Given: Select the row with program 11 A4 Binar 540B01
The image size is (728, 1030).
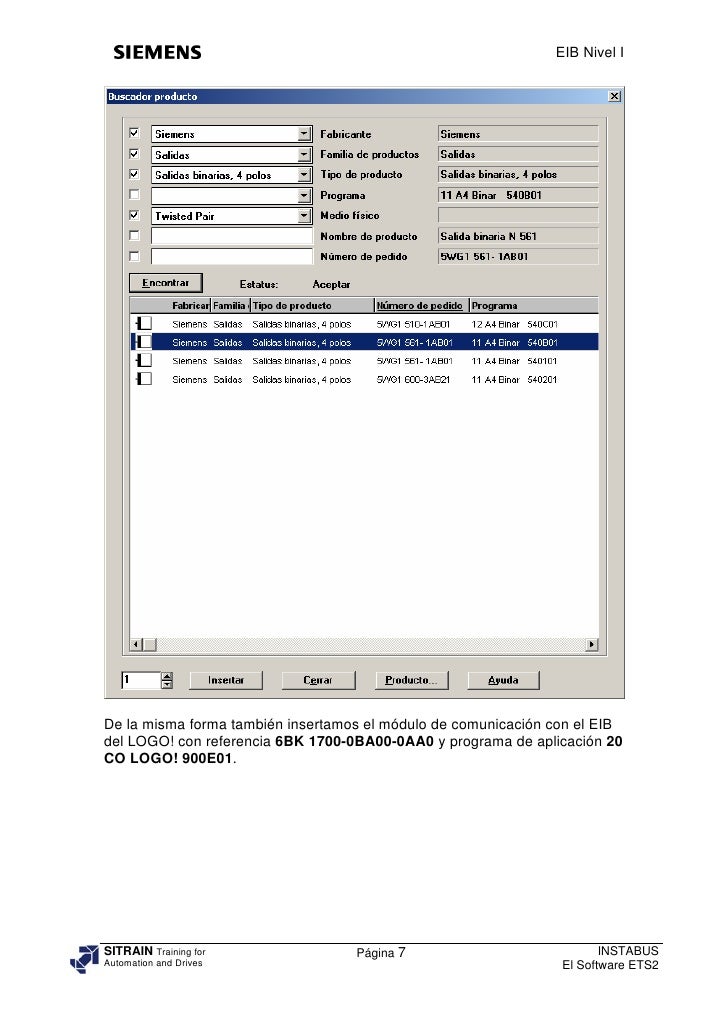Looking at the screenshot, I should (x=365, y=342).
